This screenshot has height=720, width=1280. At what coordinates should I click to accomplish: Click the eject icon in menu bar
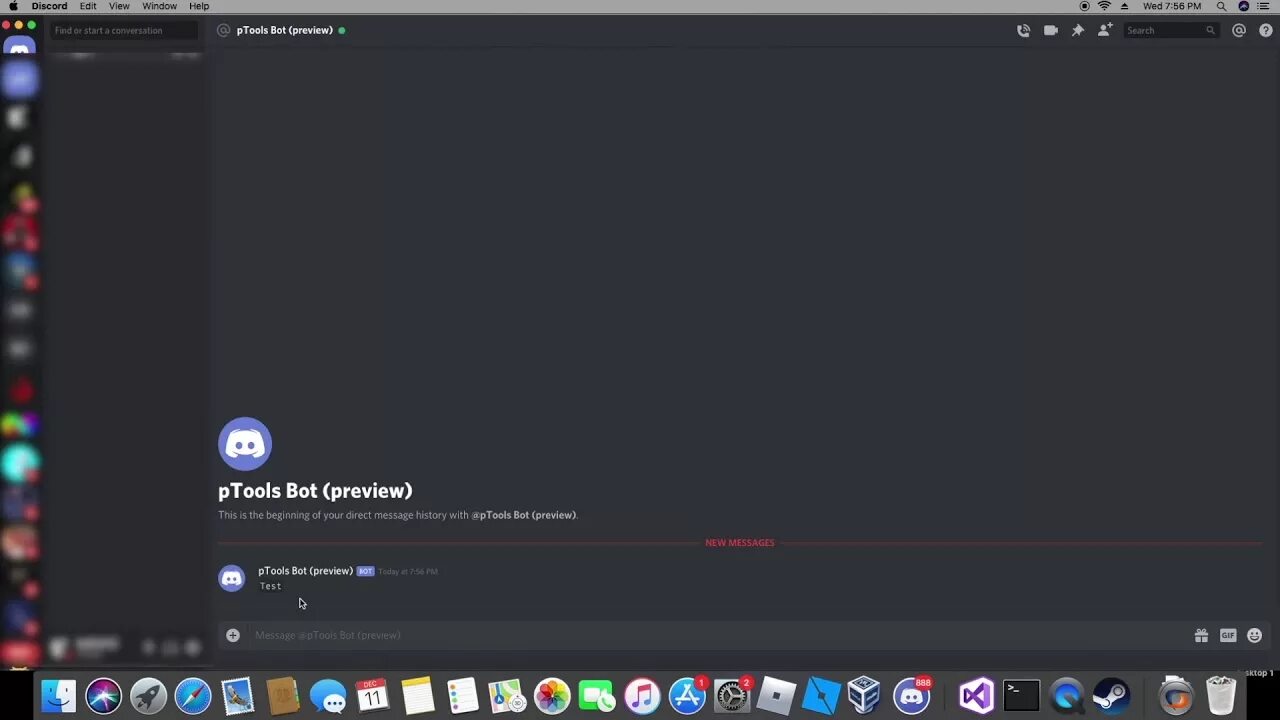(x=1124, y=6)
